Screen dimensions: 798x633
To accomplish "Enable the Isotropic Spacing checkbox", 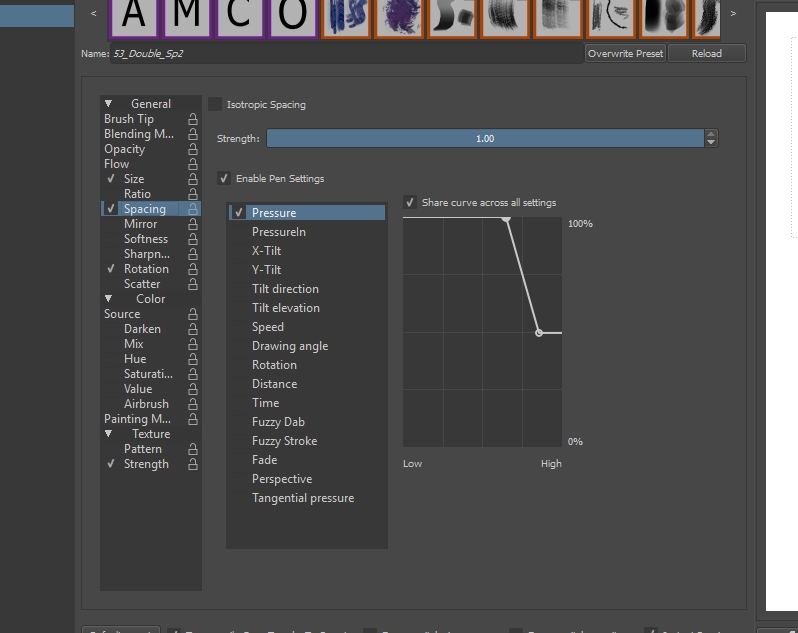I will [x=215, y=104].
